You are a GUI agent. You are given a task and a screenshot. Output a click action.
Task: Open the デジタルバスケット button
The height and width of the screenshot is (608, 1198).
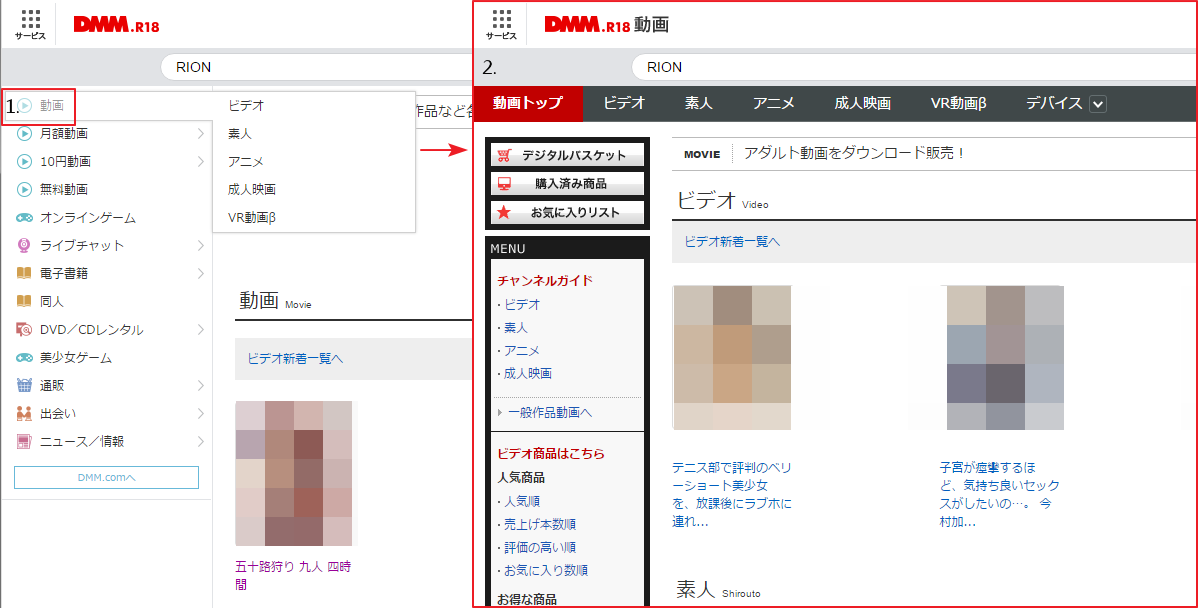[568, 155]
